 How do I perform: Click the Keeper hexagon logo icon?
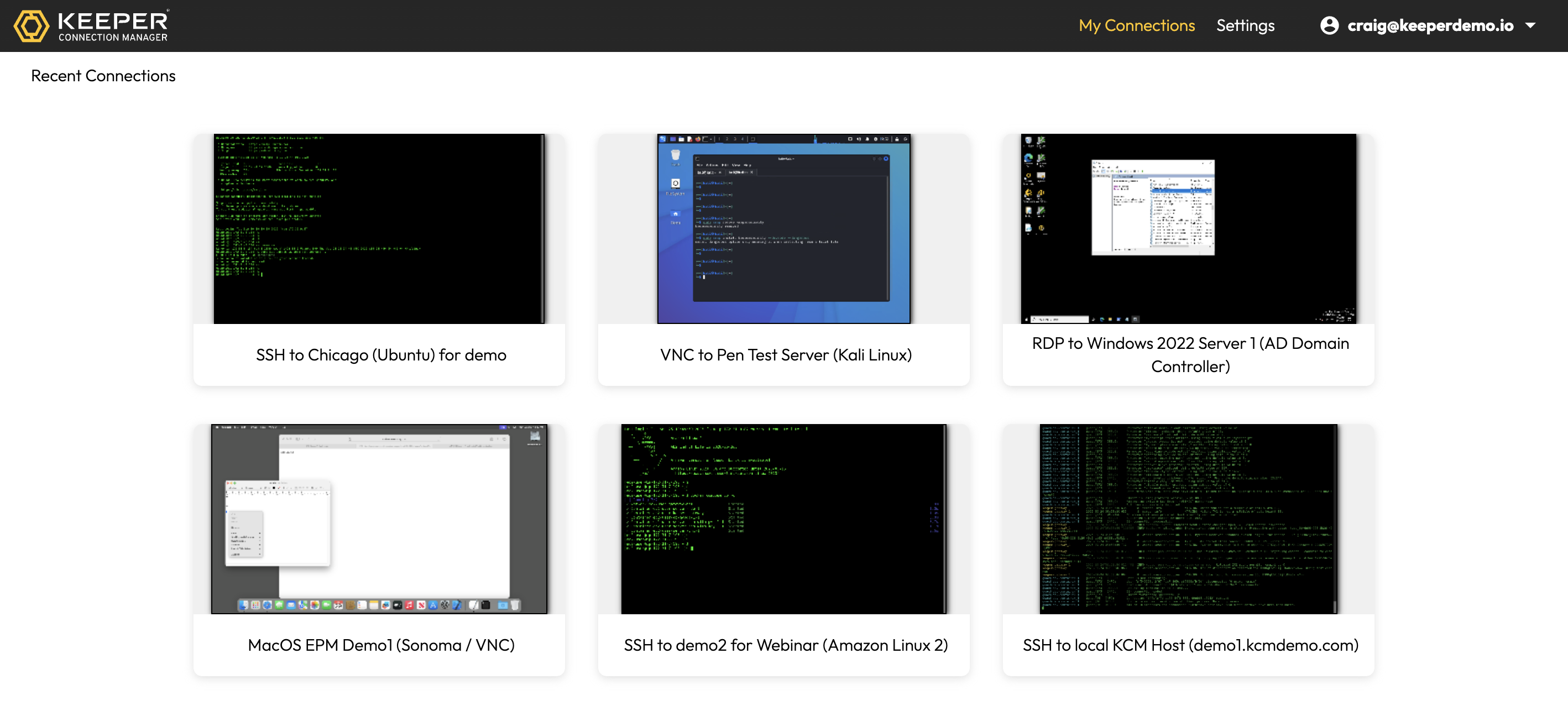31,25
